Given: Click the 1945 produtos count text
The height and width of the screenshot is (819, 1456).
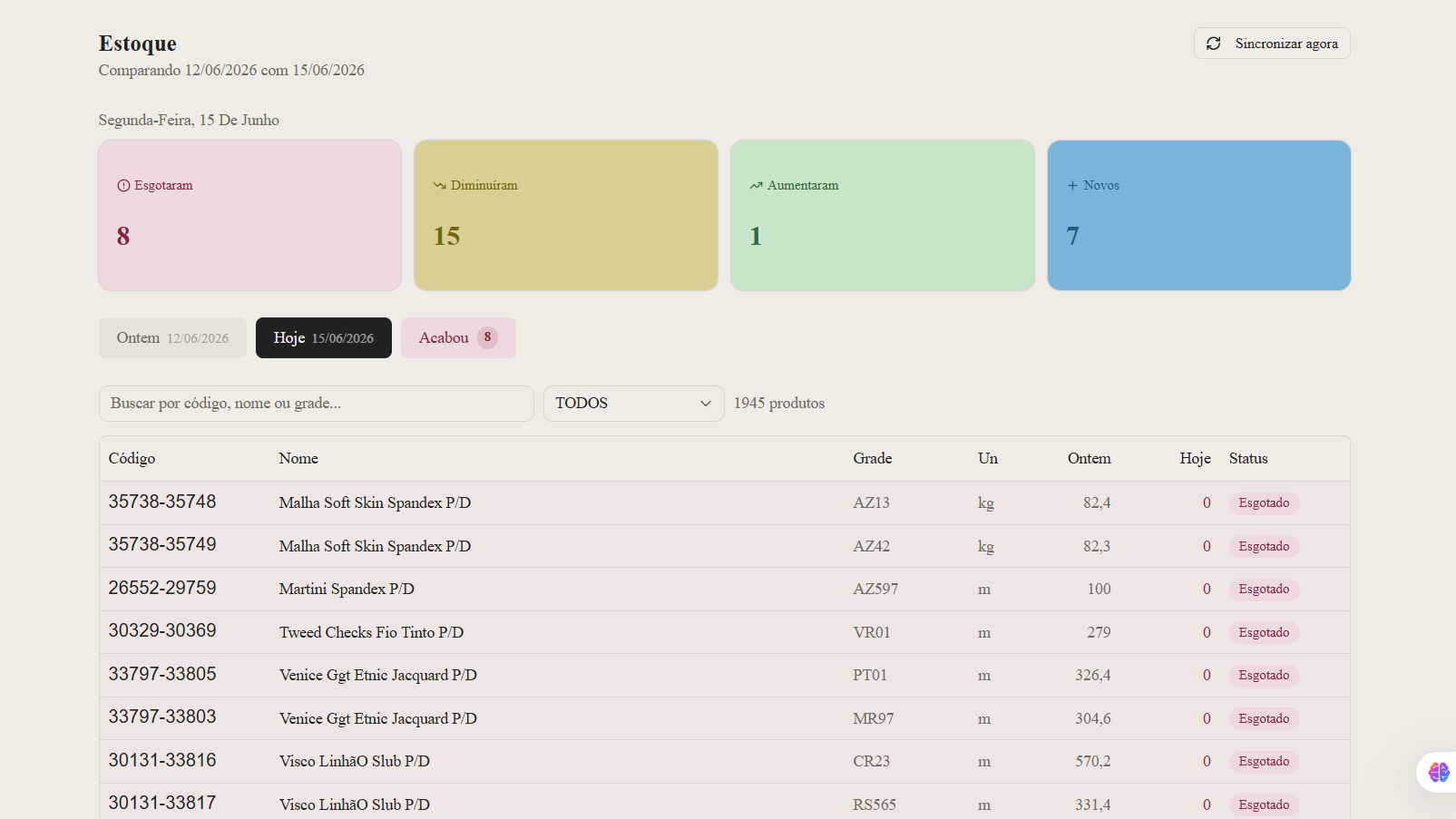Looking at the screenshot, I should click(x=779, y=403).
